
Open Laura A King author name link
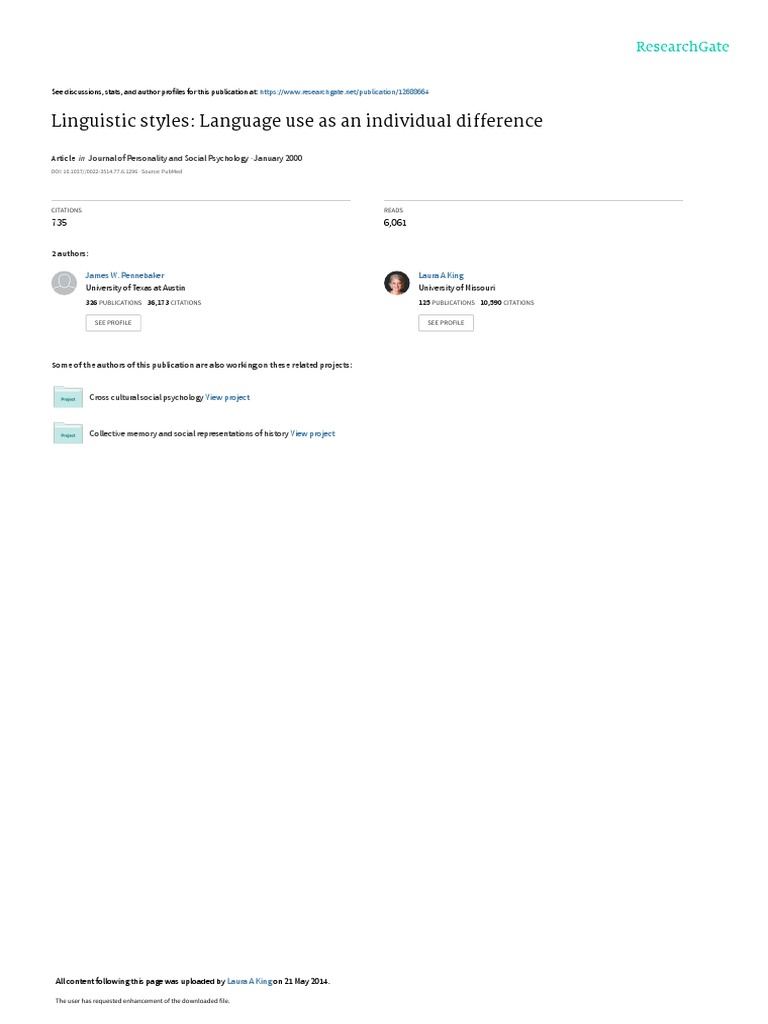[441, 276]
